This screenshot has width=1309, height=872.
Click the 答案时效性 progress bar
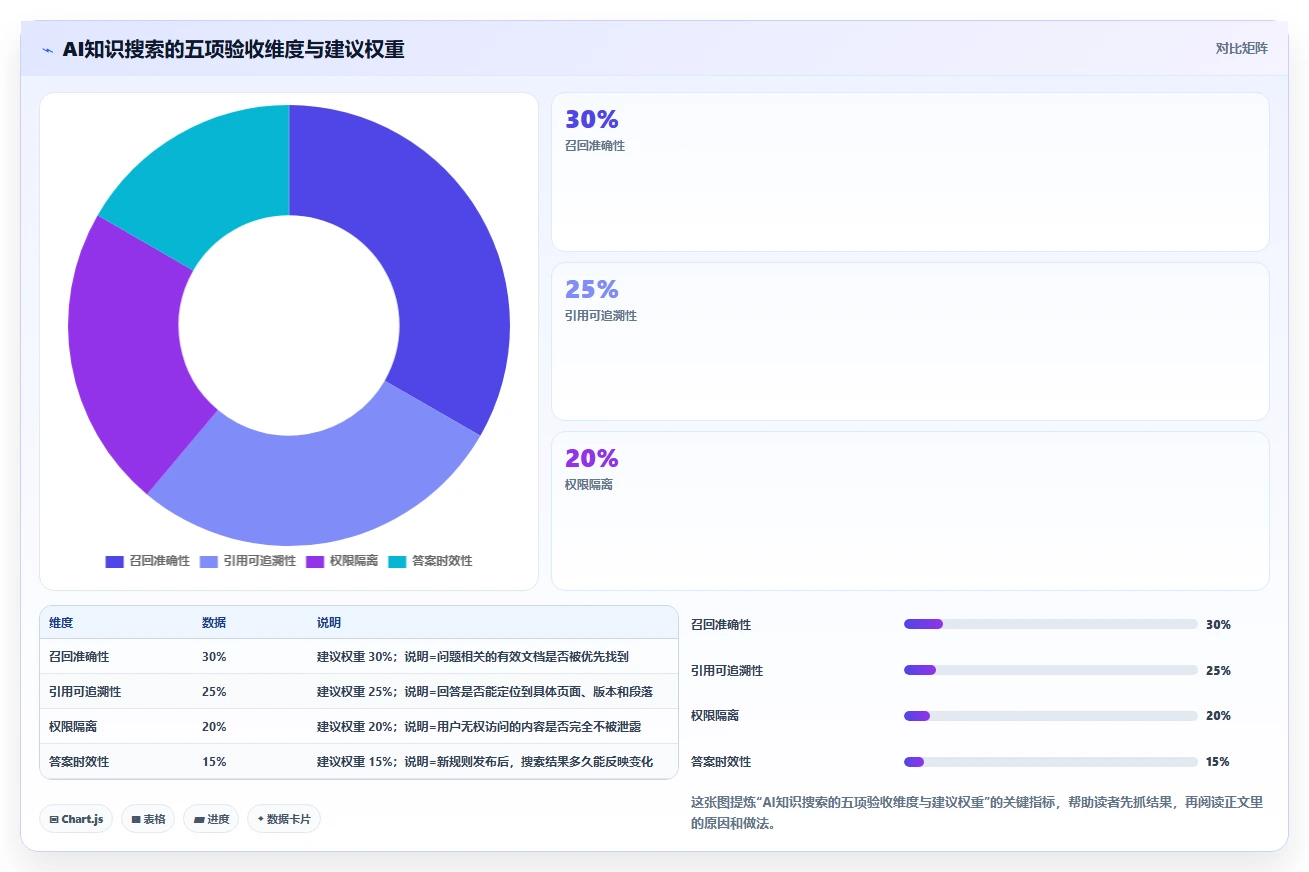coord(1050,762)
